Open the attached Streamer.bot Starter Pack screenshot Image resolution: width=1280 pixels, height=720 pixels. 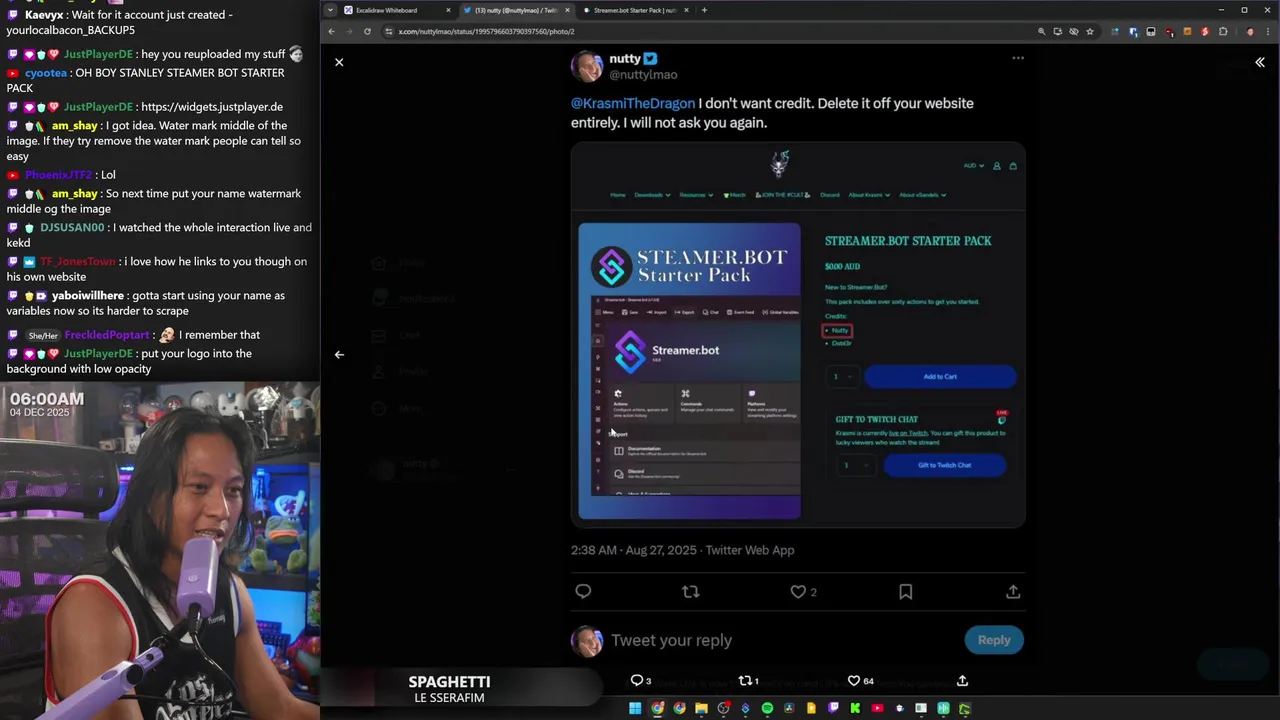pos(798,335)
